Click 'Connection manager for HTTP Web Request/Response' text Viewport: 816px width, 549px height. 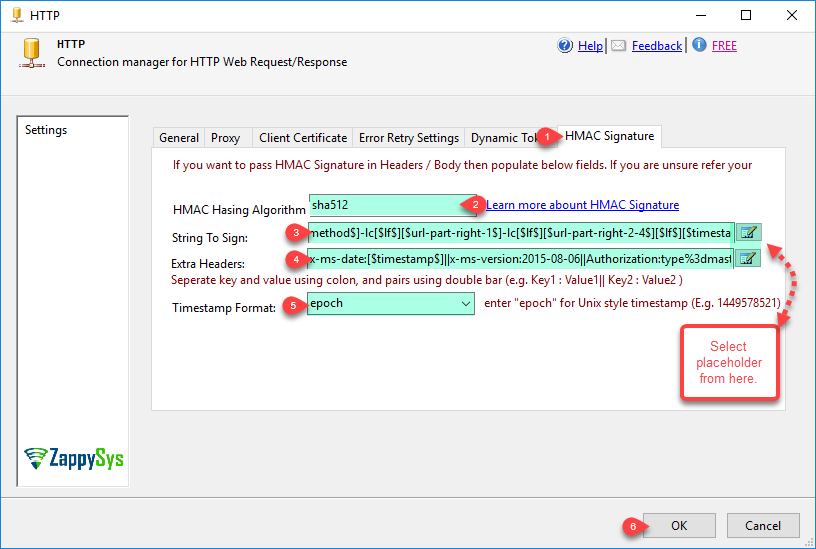click(x=202, y=62)
